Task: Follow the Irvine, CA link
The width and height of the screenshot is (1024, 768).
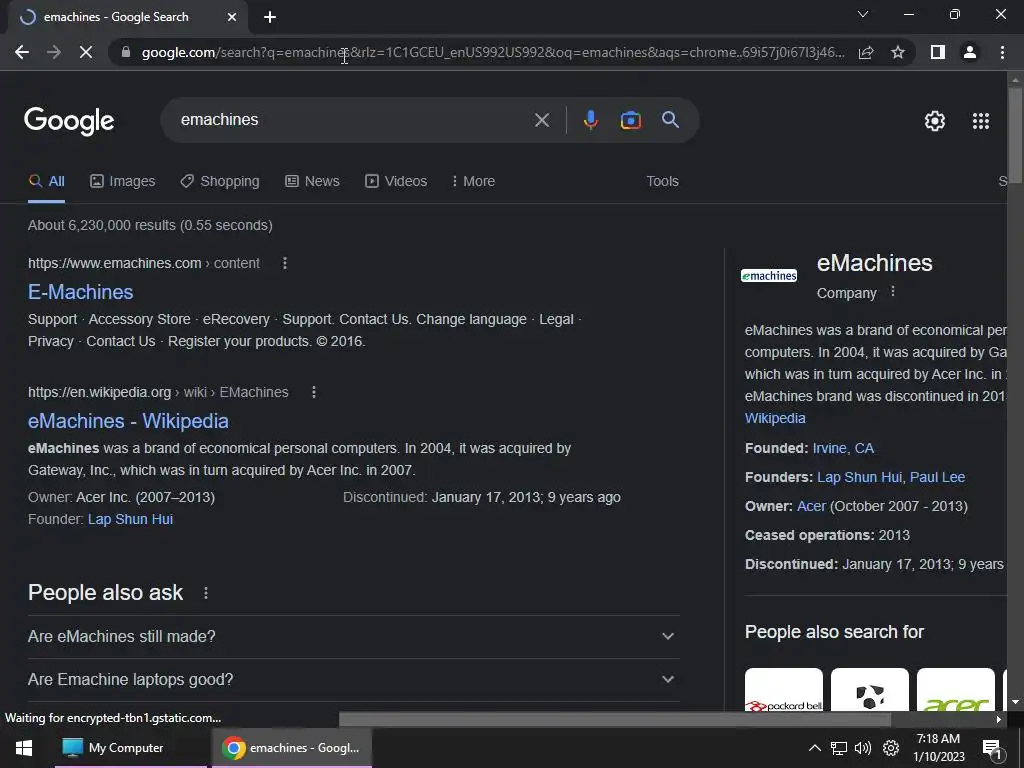Action: click(x=842, y=448)
